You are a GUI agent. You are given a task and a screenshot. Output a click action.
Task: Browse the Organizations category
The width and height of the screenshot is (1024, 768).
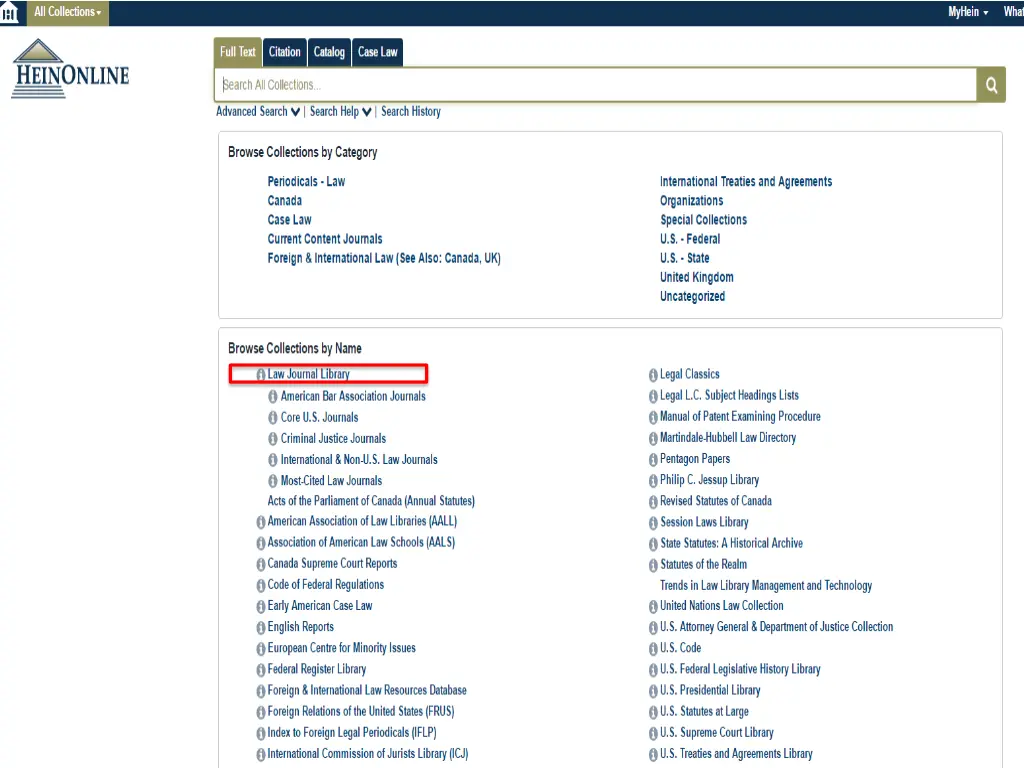click(x=692, y=200)
